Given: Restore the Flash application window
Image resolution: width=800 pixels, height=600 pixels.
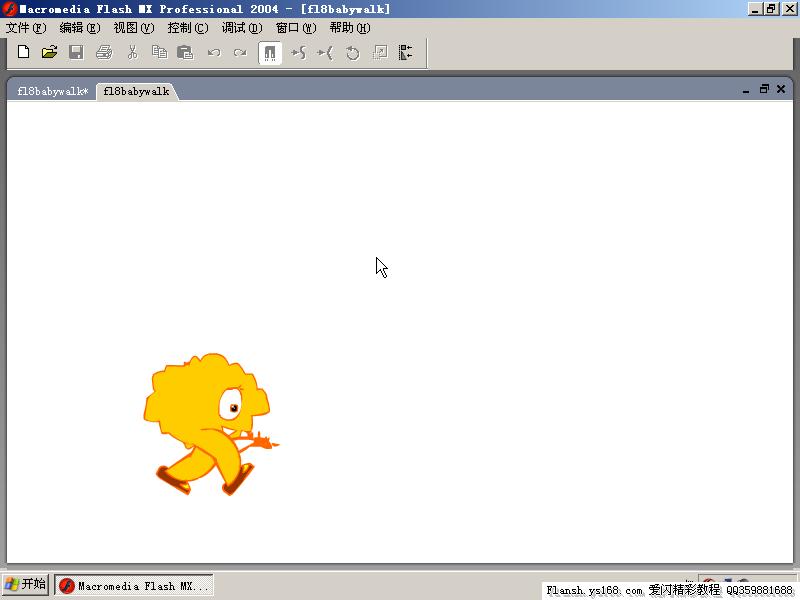Looking at the screenshot, I should click(x=771, y=9).
